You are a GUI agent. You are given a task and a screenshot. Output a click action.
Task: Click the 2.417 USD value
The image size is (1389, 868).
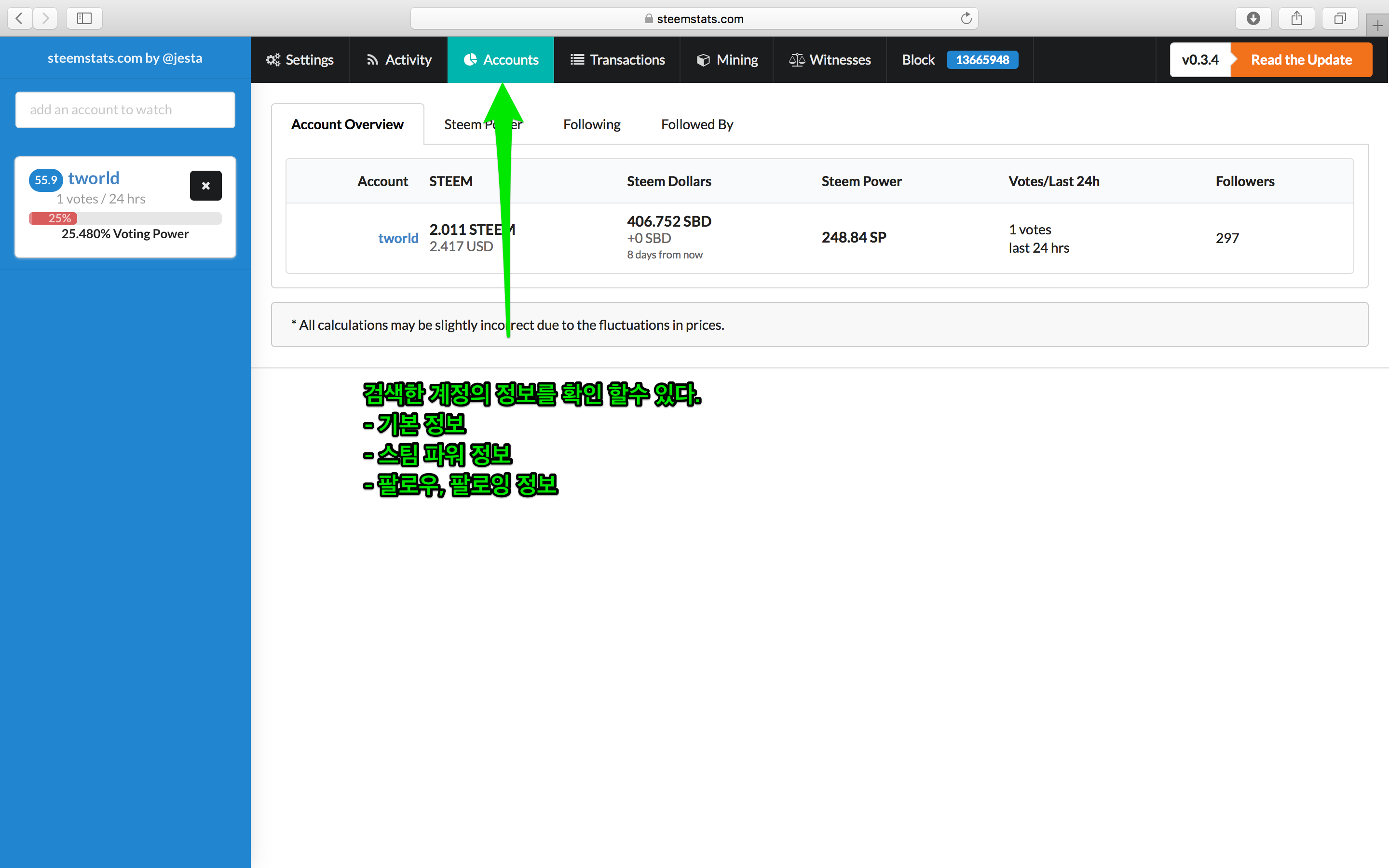(x=461, y=246)
